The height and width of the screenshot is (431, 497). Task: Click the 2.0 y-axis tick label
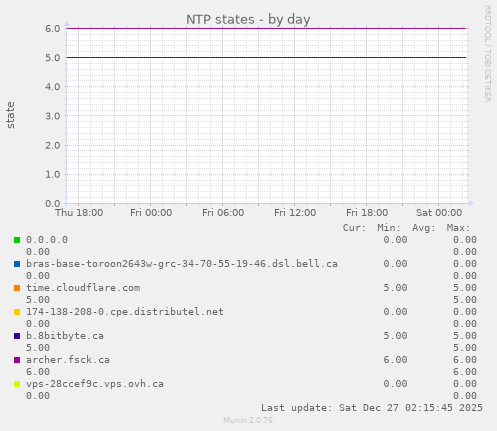point(53,145)
